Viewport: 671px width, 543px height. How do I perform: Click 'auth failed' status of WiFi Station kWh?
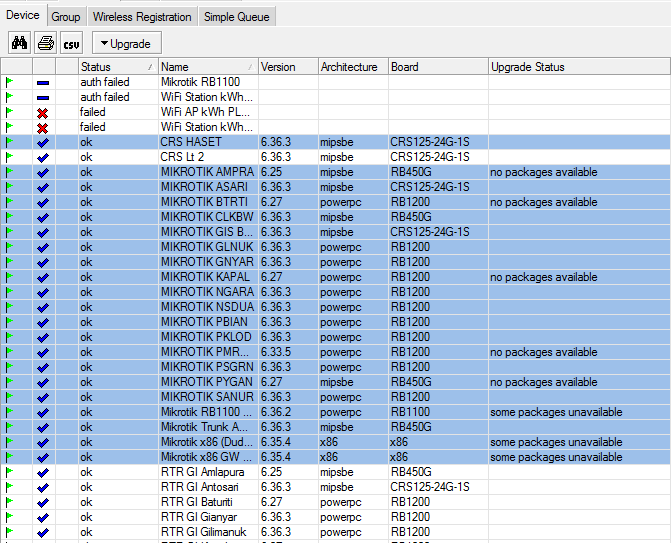[105, 97]
